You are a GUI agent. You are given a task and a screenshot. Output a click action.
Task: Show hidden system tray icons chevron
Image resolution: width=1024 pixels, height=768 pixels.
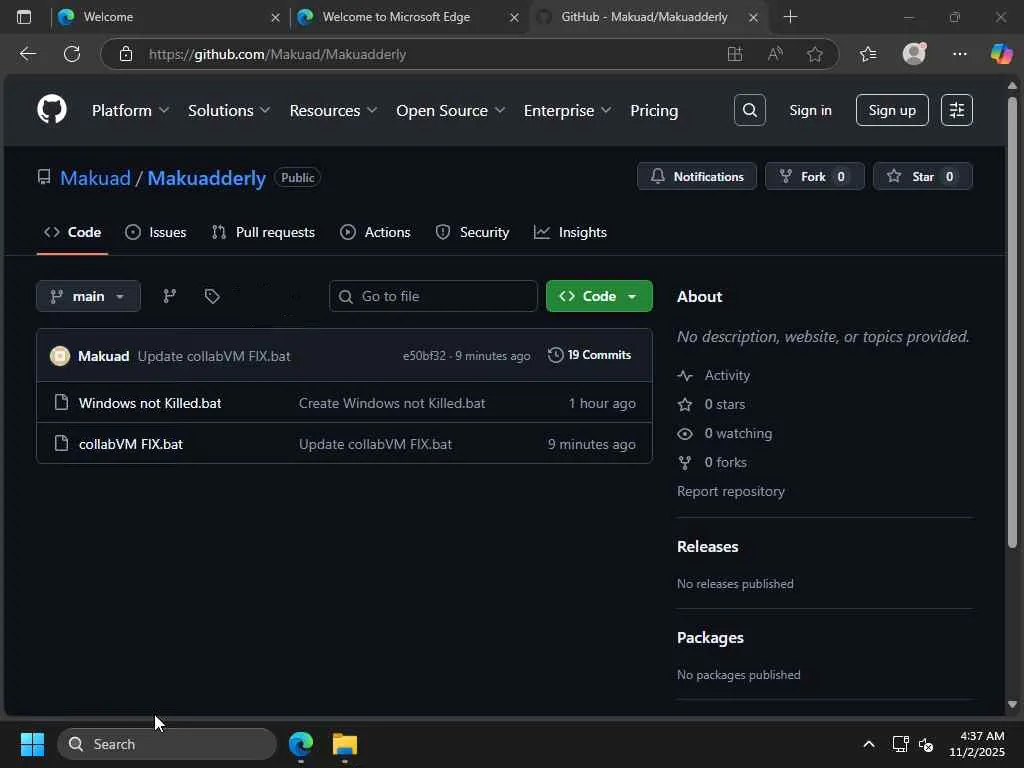pyautogui.click(x=869, y=744)
